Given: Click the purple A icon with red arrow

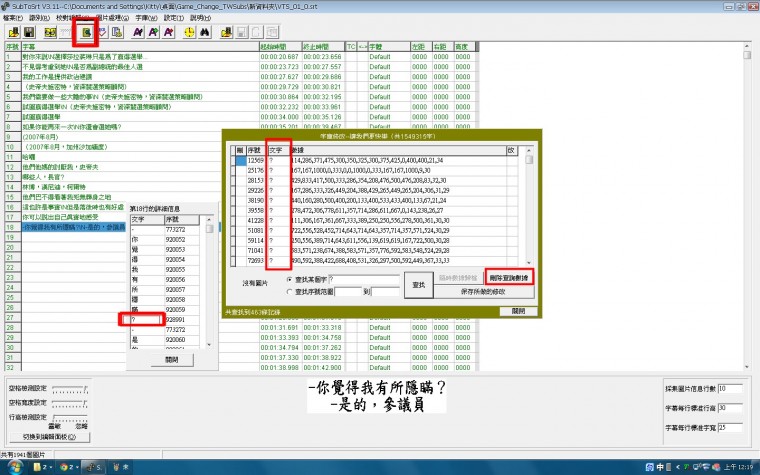Looking at the screenshot, I should pos(168,32).
